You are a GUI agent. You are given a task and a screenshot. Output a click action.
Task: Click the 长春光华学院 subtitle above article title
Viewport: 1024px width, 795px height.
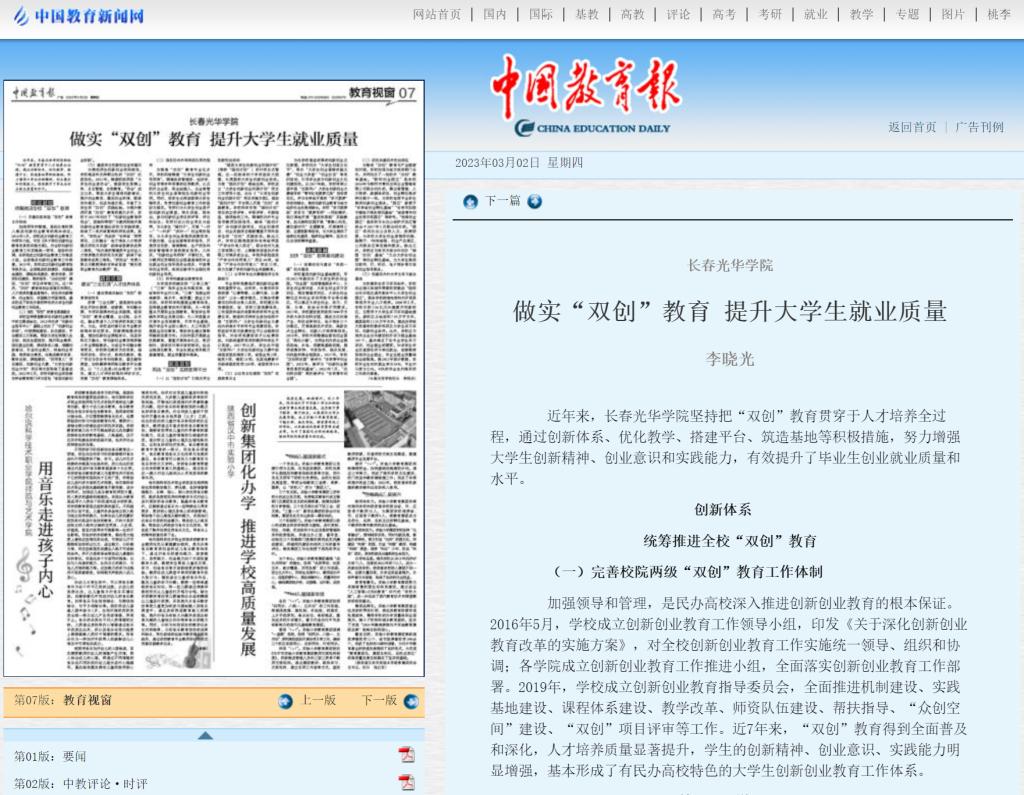click(730, 265)
